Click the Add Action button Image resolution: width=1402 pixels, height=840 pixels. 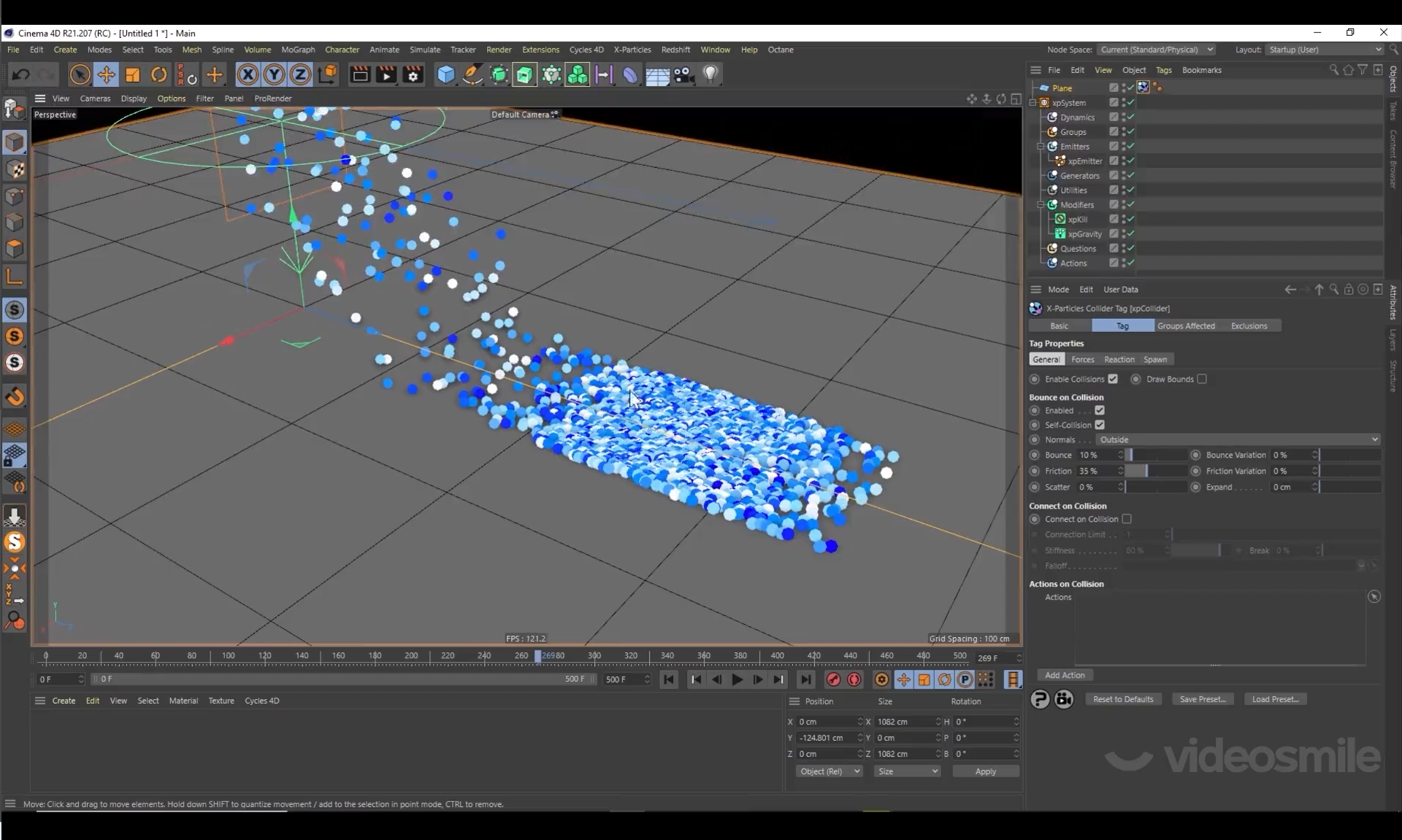pos(1065,675)
